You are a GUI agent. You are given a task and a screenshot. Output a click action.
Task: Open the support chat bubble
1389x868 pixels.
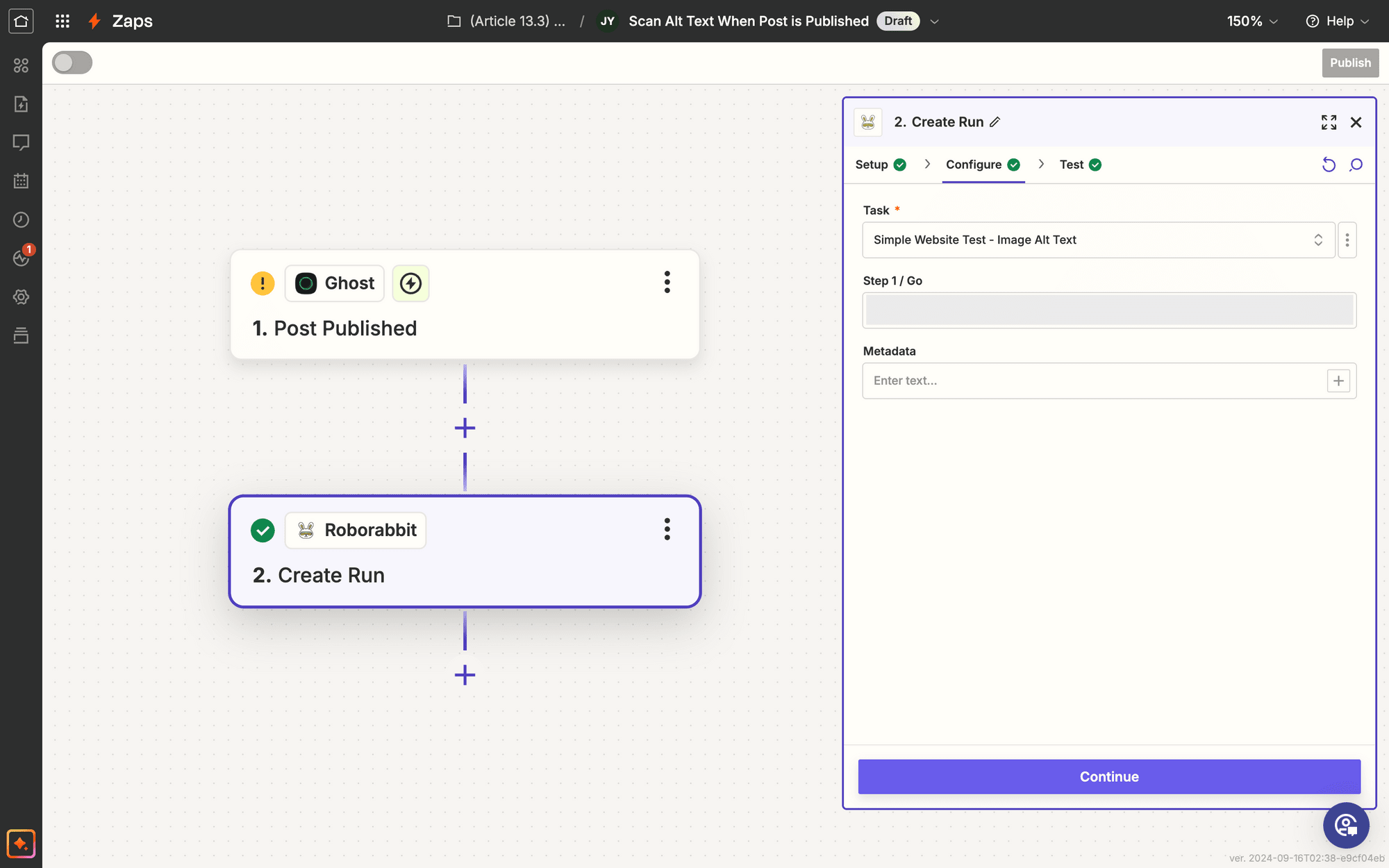1346,825
